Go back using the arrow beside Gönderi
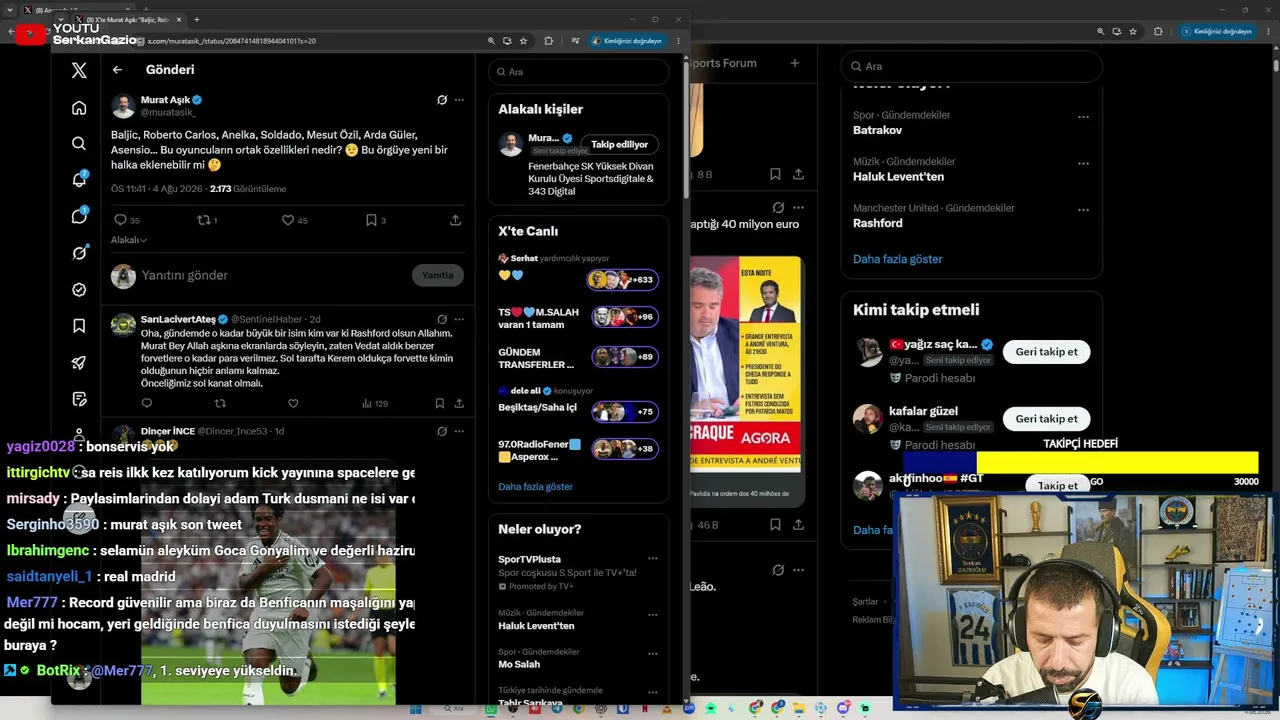Image resolution: width=1280 pixels, height=720 pixels. tap(117, 70)
